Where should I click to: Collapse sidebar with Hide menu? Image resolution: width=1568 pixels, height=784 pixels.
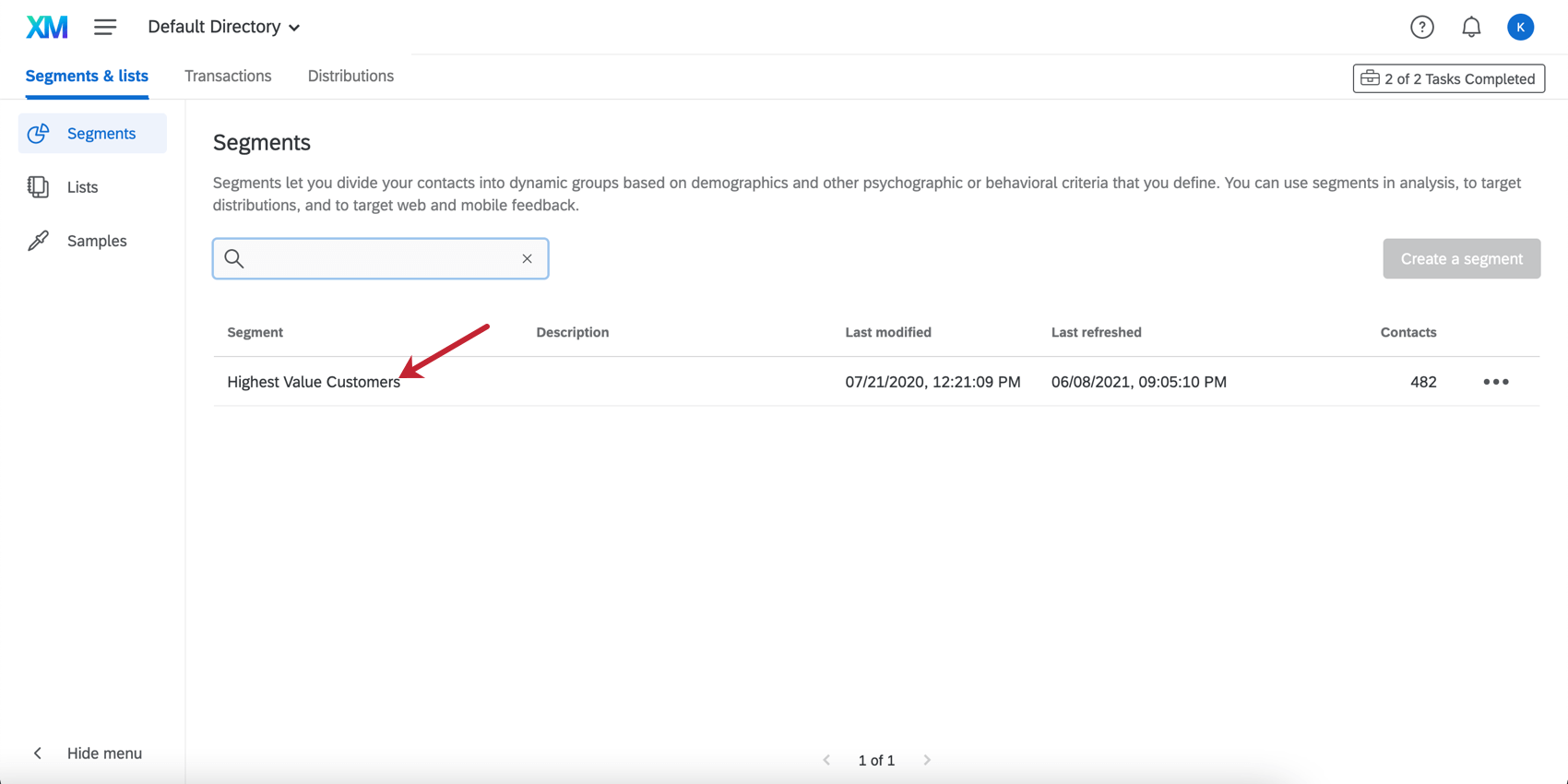88,754
